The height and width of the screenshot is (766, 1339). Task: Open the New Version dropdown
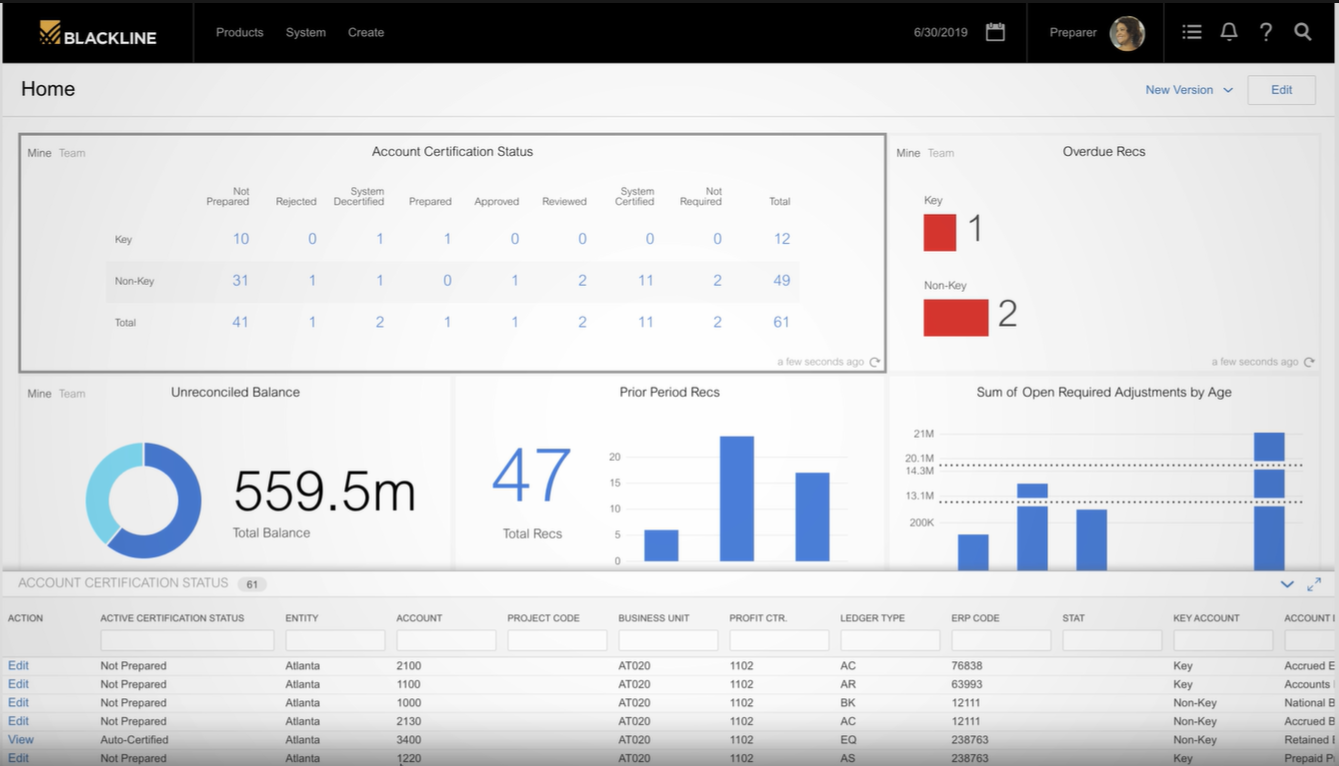click(1187, 89)
